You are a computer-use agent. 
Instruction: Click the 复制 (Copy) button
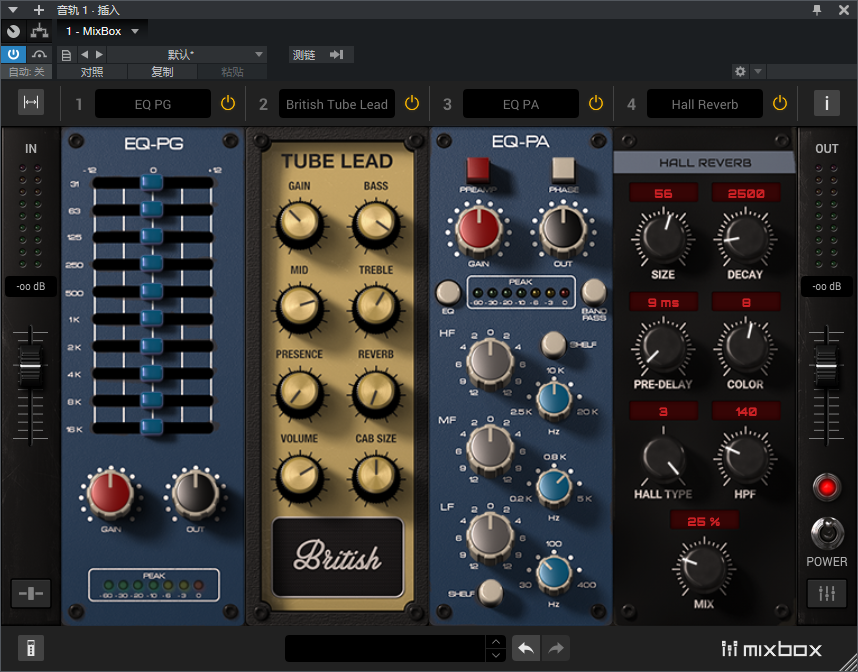[x=162, y=72]
